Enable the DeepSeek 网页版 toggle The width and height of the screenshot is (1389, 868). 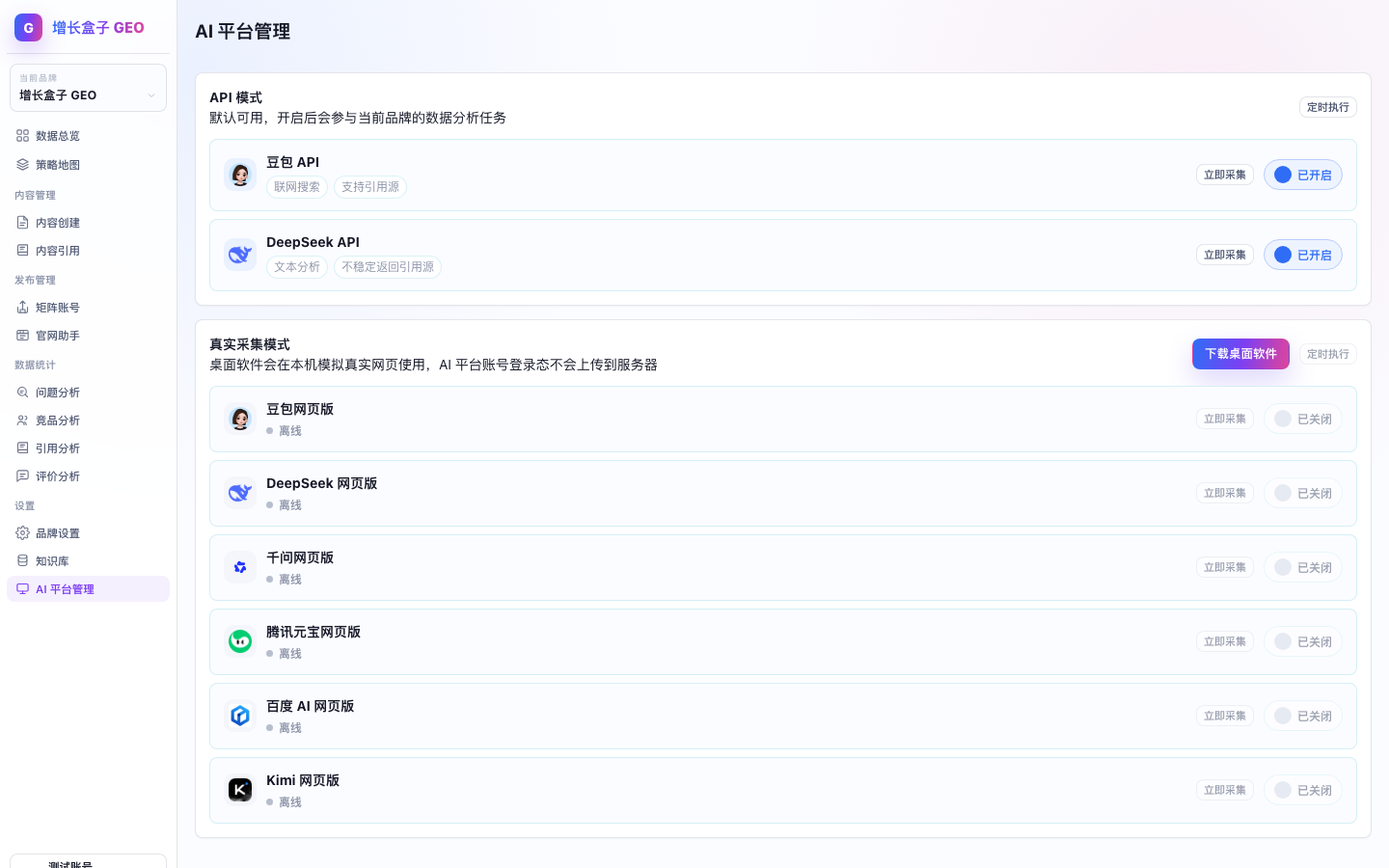1303,493
